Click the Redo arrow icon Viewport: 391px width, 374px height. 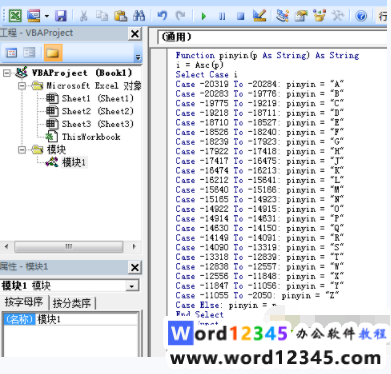pos(180,16)
